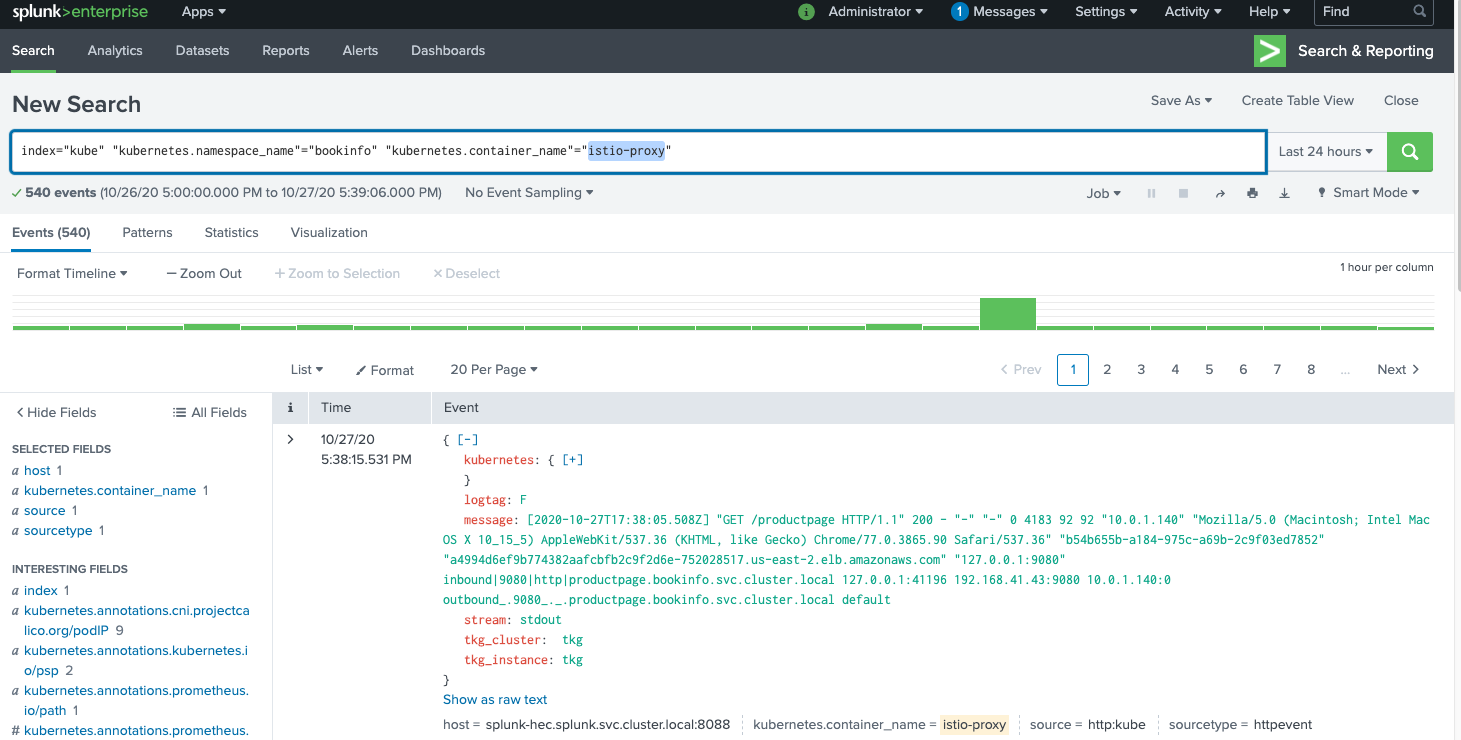This screenshot has height=740, width=1461.
Task: Export results with download icon
Action: click(1285, 193)
